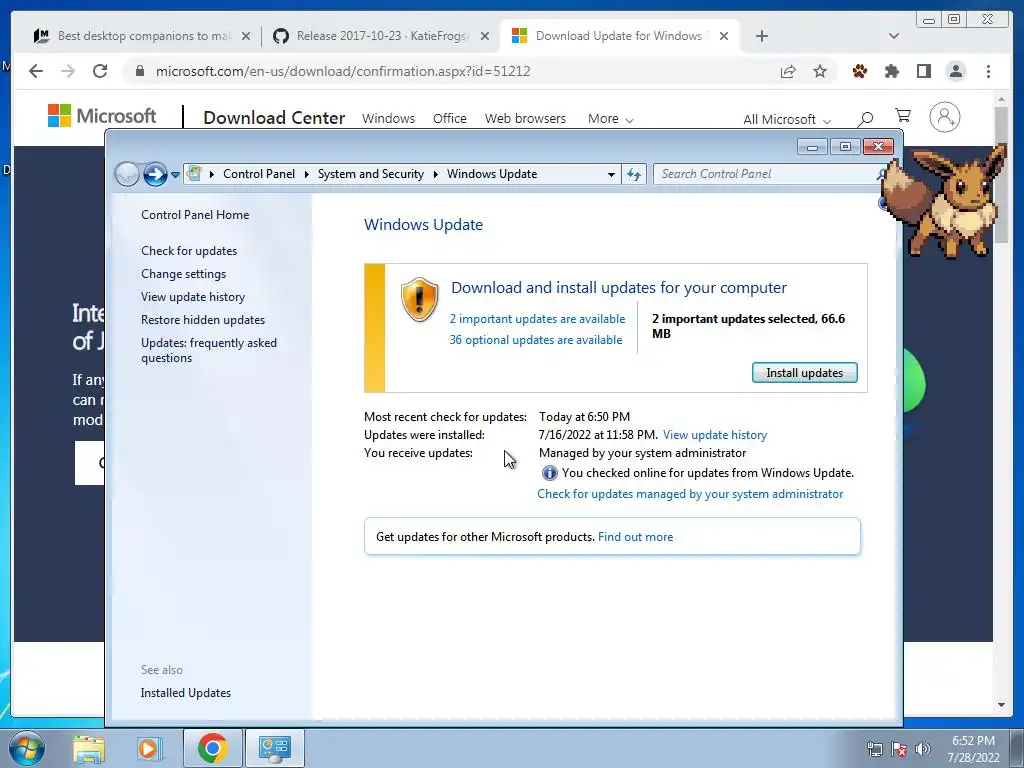Expand the recent pages dropdown arrow
1024x768 pixels.
pyautogui.click(x=175, y=175)
